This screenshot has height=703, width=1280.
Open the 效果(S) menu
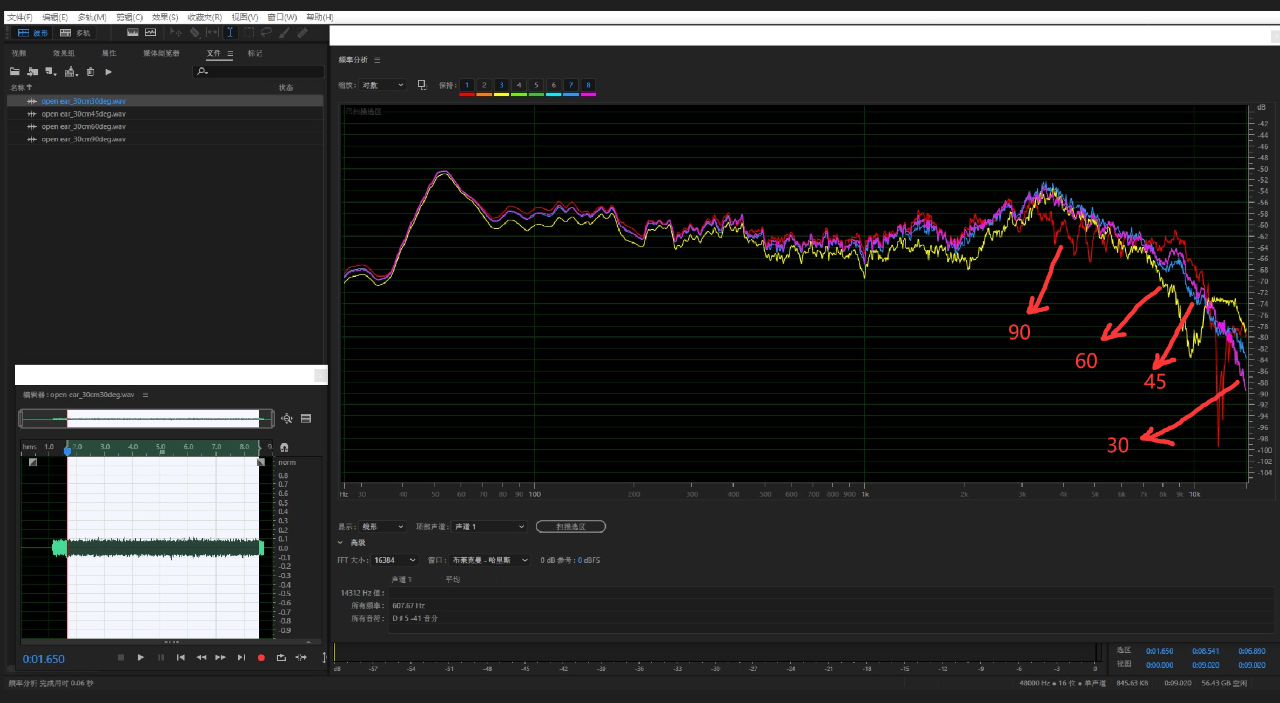click(164, 17)
